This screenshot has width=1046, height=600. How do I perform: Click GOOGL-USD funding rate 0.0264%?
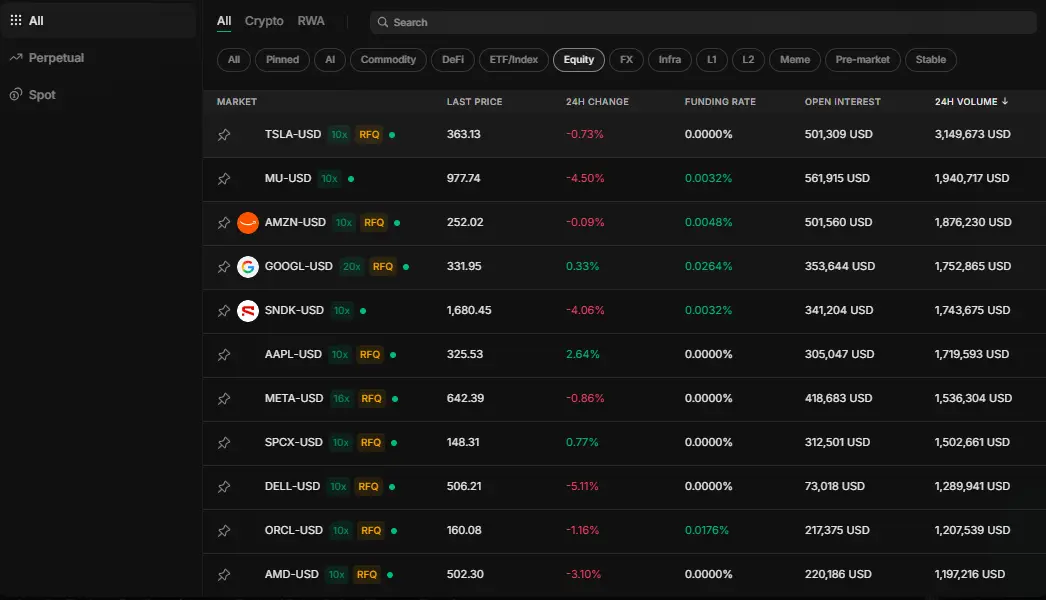(x=708, y=266)
